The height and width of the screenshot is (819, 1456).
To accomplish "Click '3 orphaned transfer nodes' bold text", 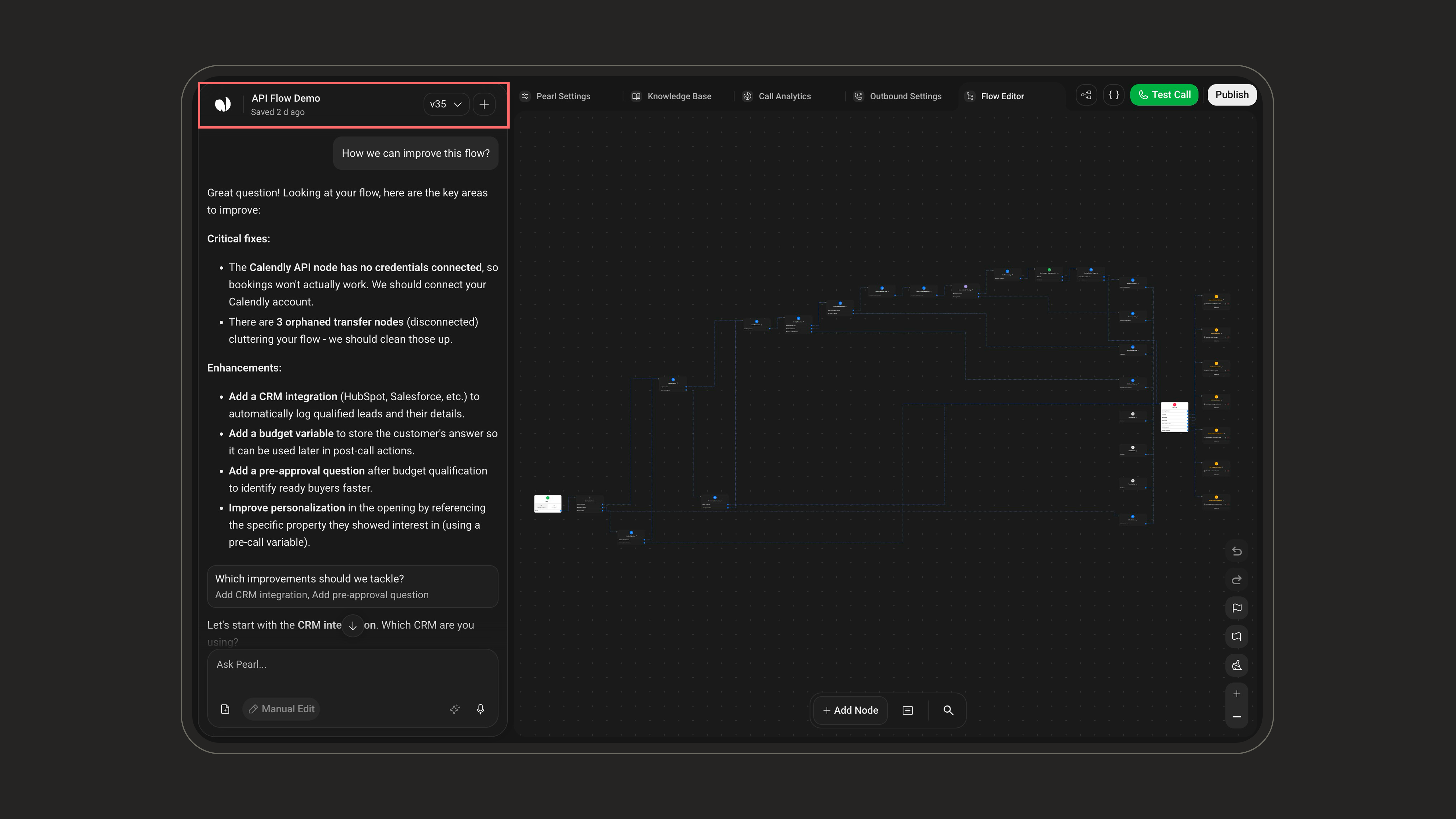I will (x=340, y=322).
